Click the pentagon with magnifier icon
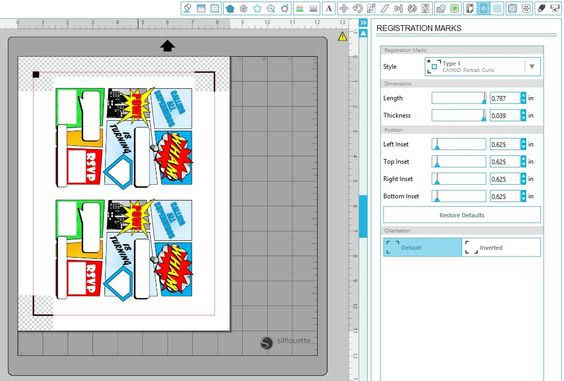 click(x=271, y=8)
